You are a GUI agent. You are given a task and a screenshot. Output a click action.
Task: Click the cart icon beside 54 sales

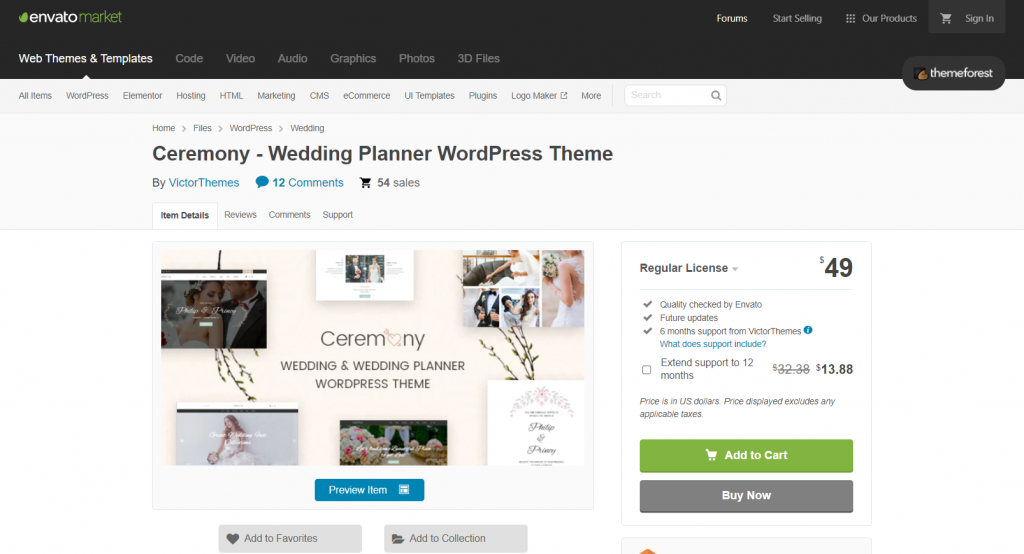366,183
